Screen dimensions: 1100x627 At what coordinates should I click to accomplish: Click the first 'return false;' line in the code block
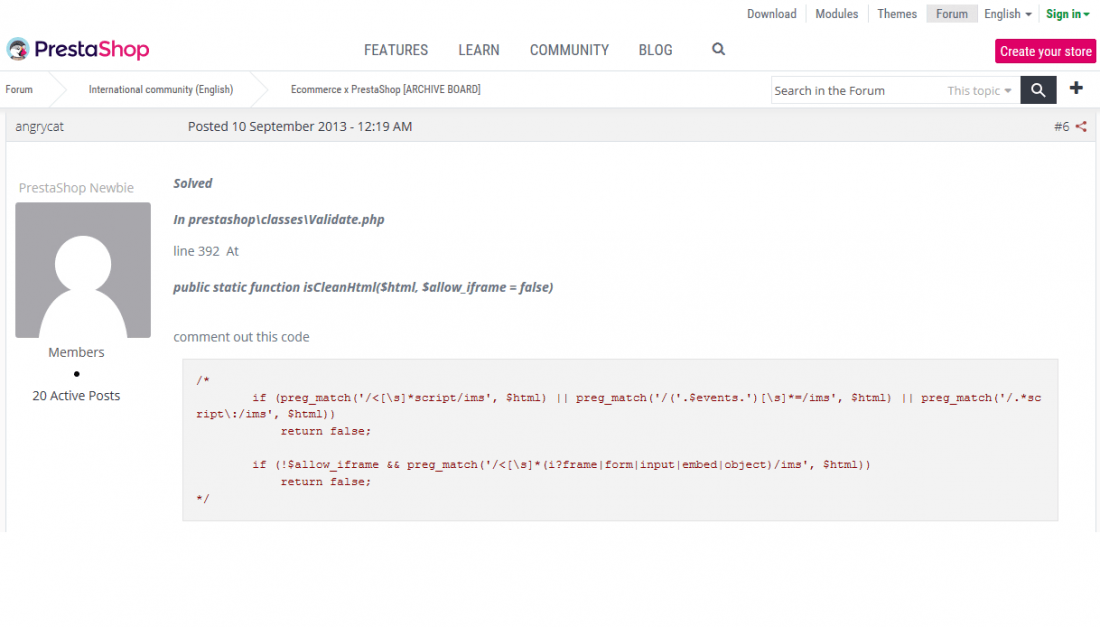click(x=326, y=431)
